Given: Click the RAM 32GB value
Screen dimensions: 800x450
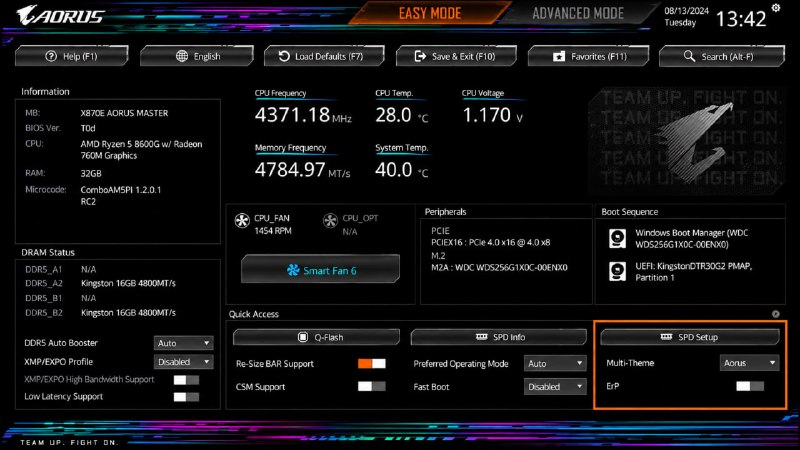Looking at the screenshot, I should coord(91,173).
